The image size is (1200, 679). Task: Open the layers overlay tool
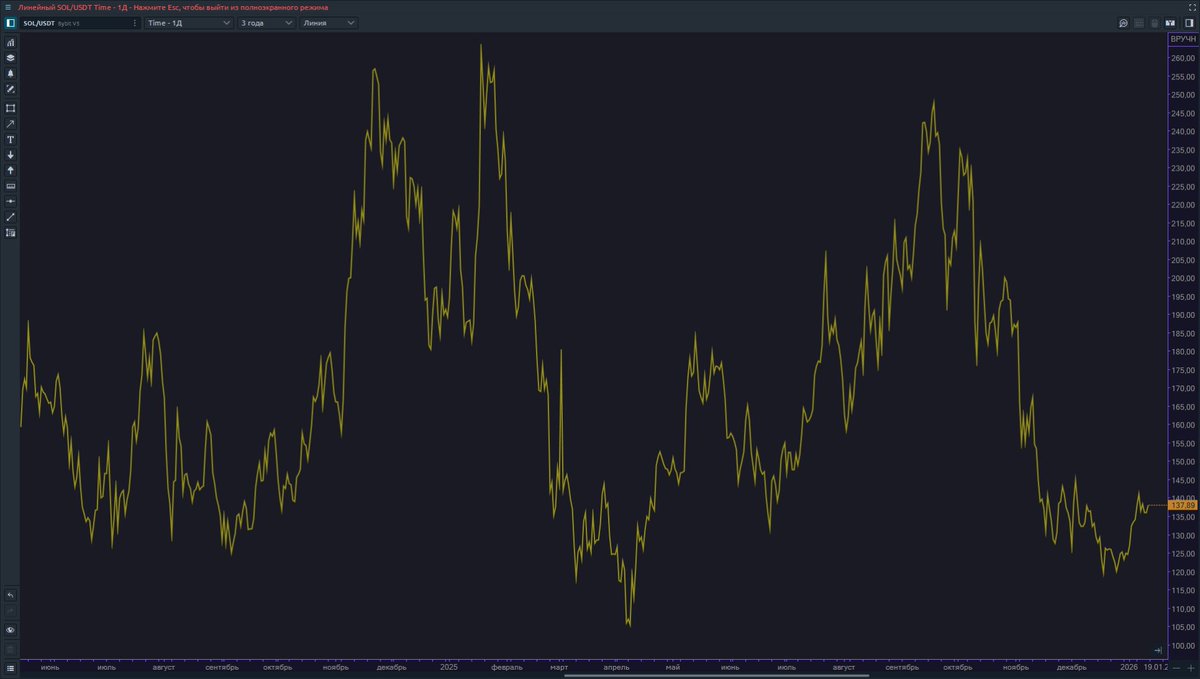(11, 58)
